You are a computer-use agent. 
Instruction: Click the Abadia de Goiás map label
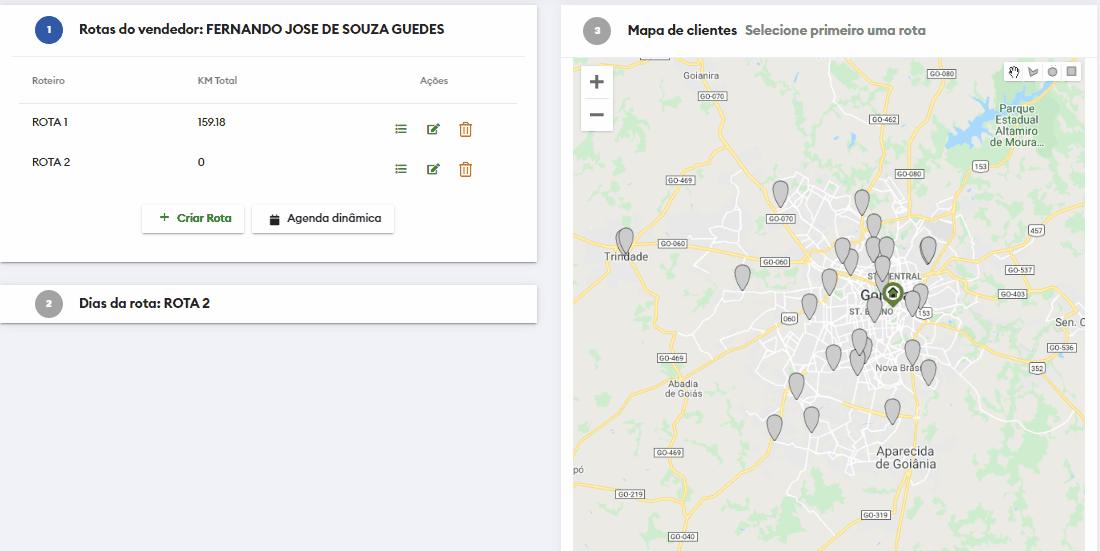coord(684,388)
